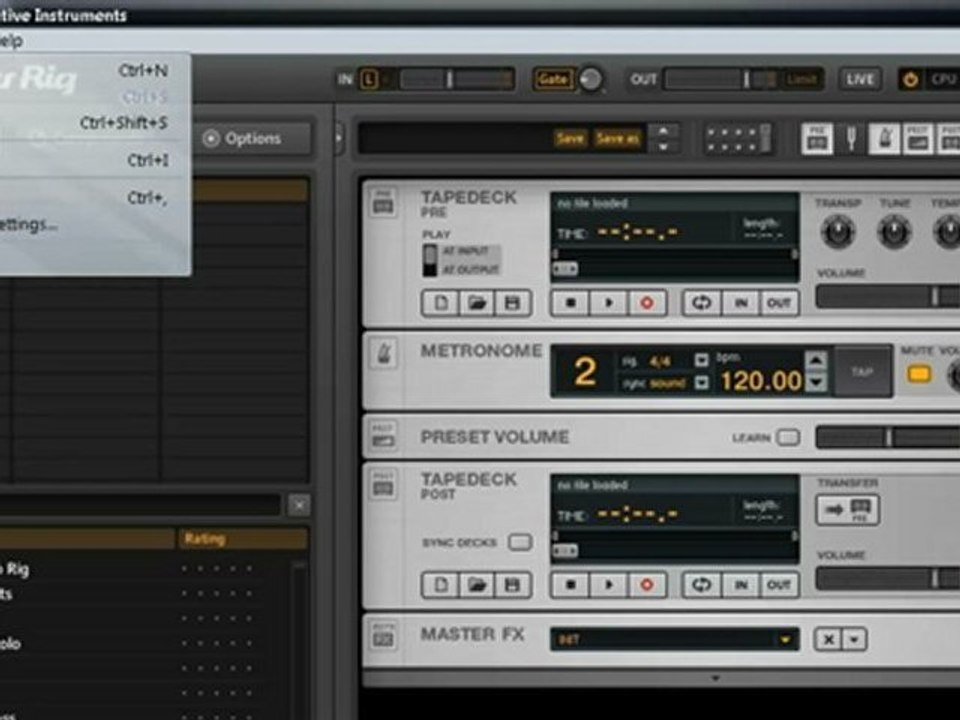Screen dimensions: 960x720
Task: Choose the menu entry with shortcut Ctrl+,
Action: point(95,198)
